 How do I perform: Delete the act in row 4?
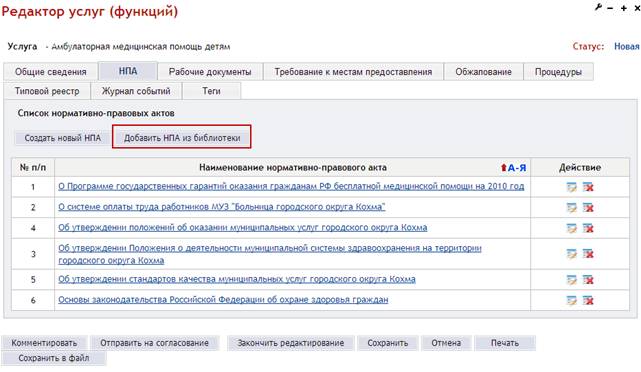[x=588, y=228]
